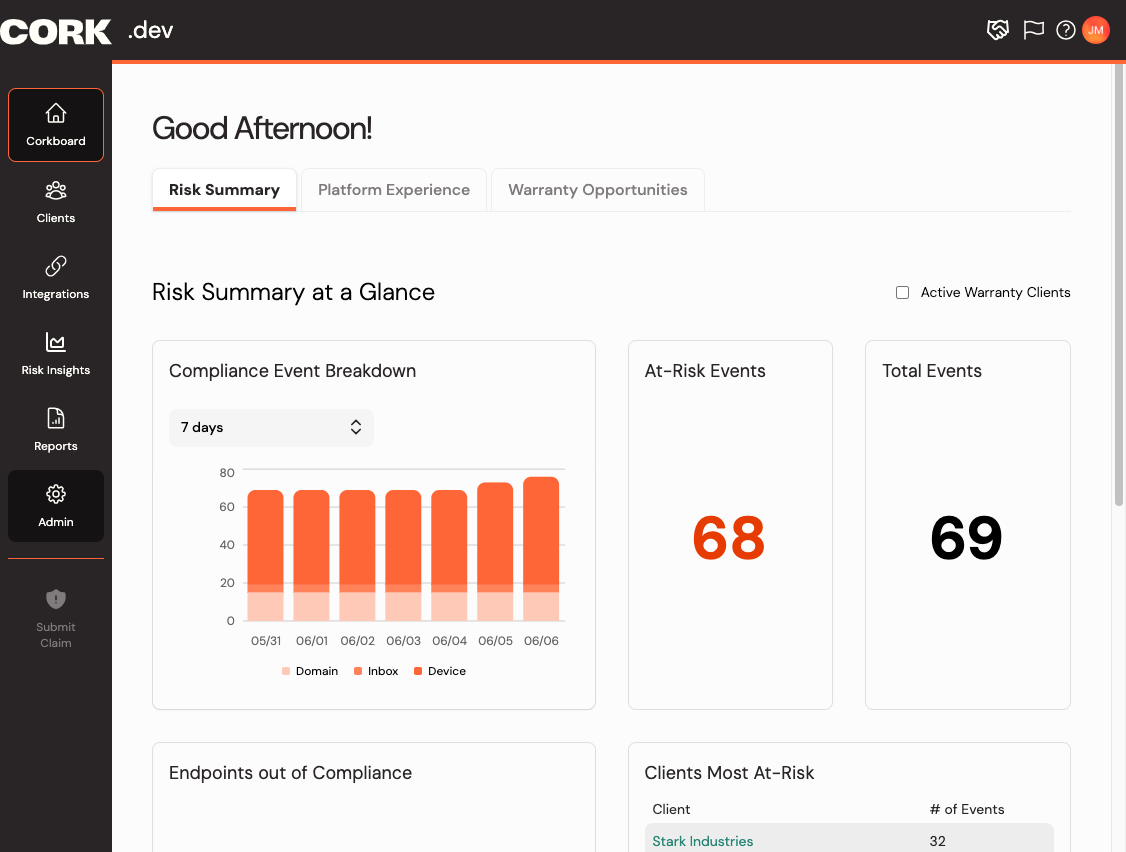Open the Corkboard home page
Image resolution: width=1126 pixels, height=852 pixels.
pos(56,125)
